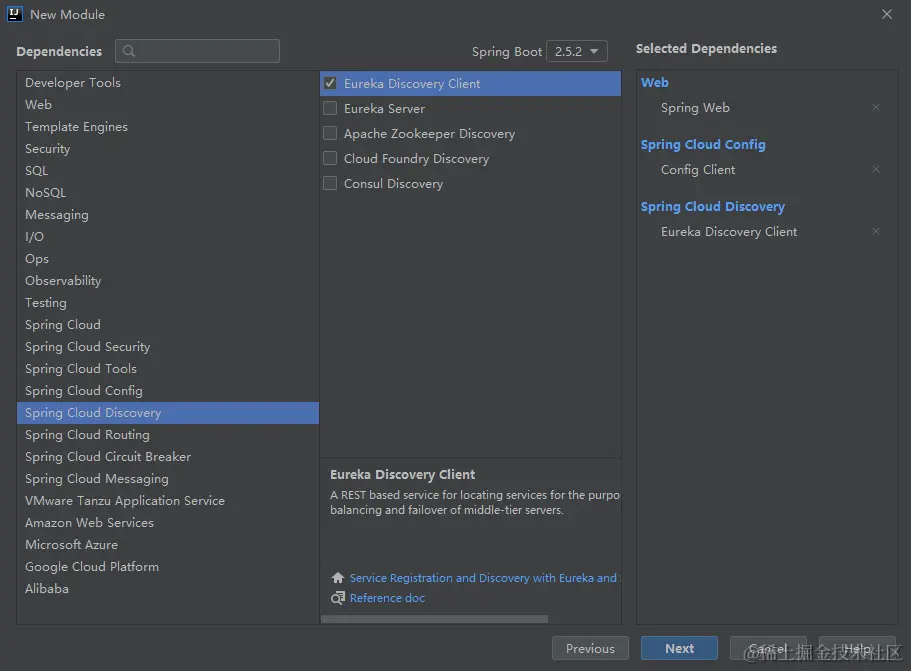Open Spring Cloud Routing category

click(168, 435)
